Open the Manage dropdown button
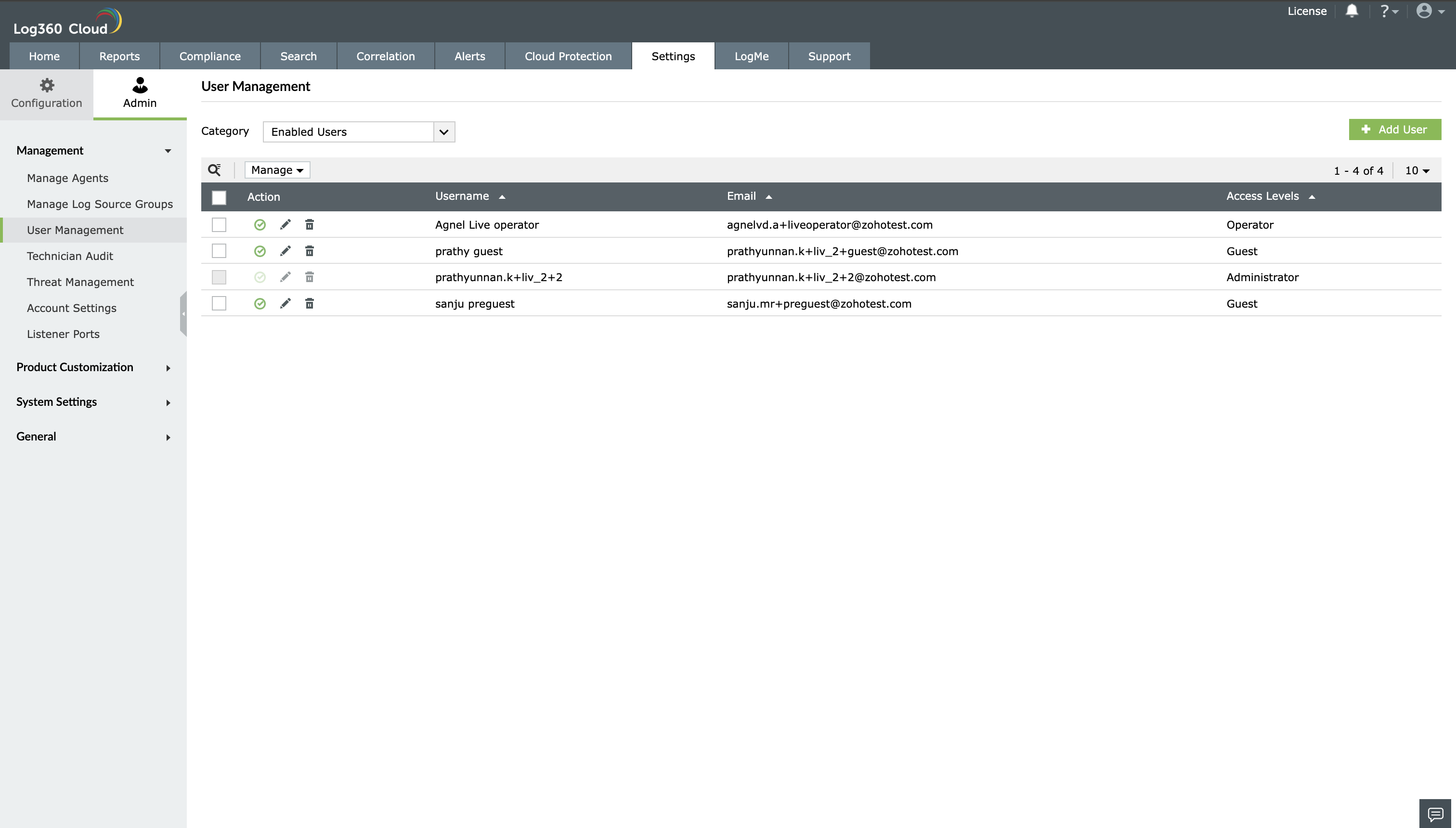This screenshot has height=828, width=1456. (277, 170)
